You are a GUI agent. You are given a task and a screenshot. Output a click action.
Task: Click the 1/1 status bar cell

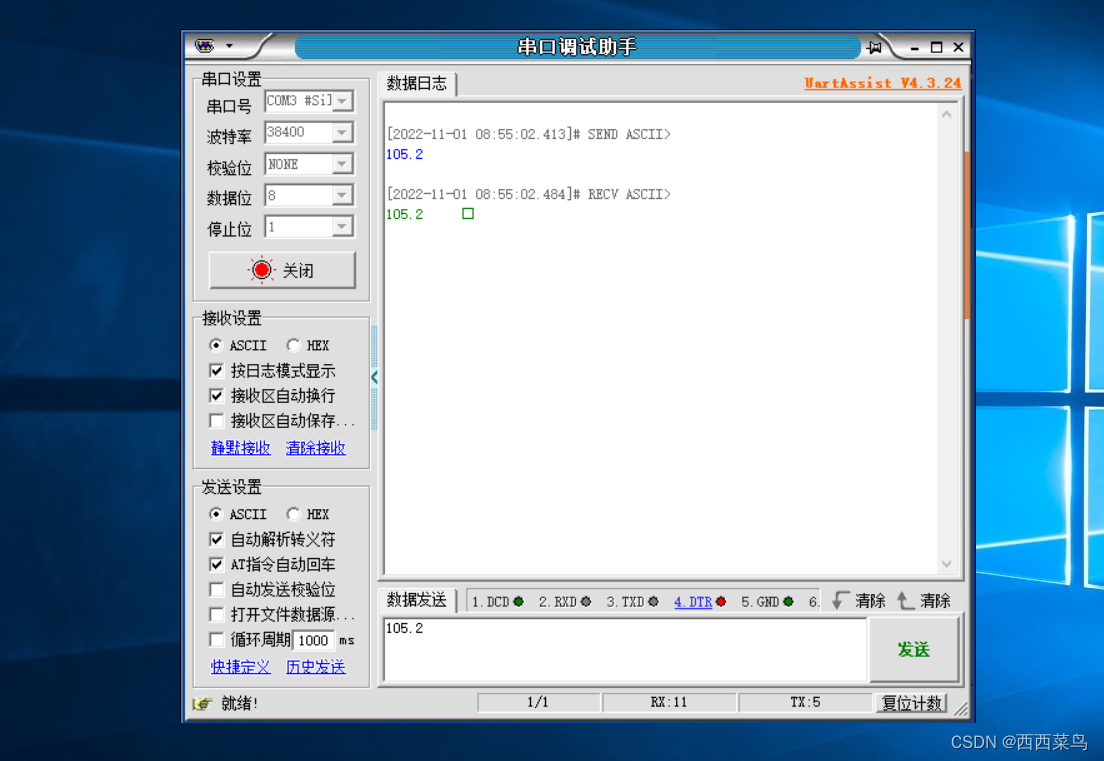coord(538,703)
